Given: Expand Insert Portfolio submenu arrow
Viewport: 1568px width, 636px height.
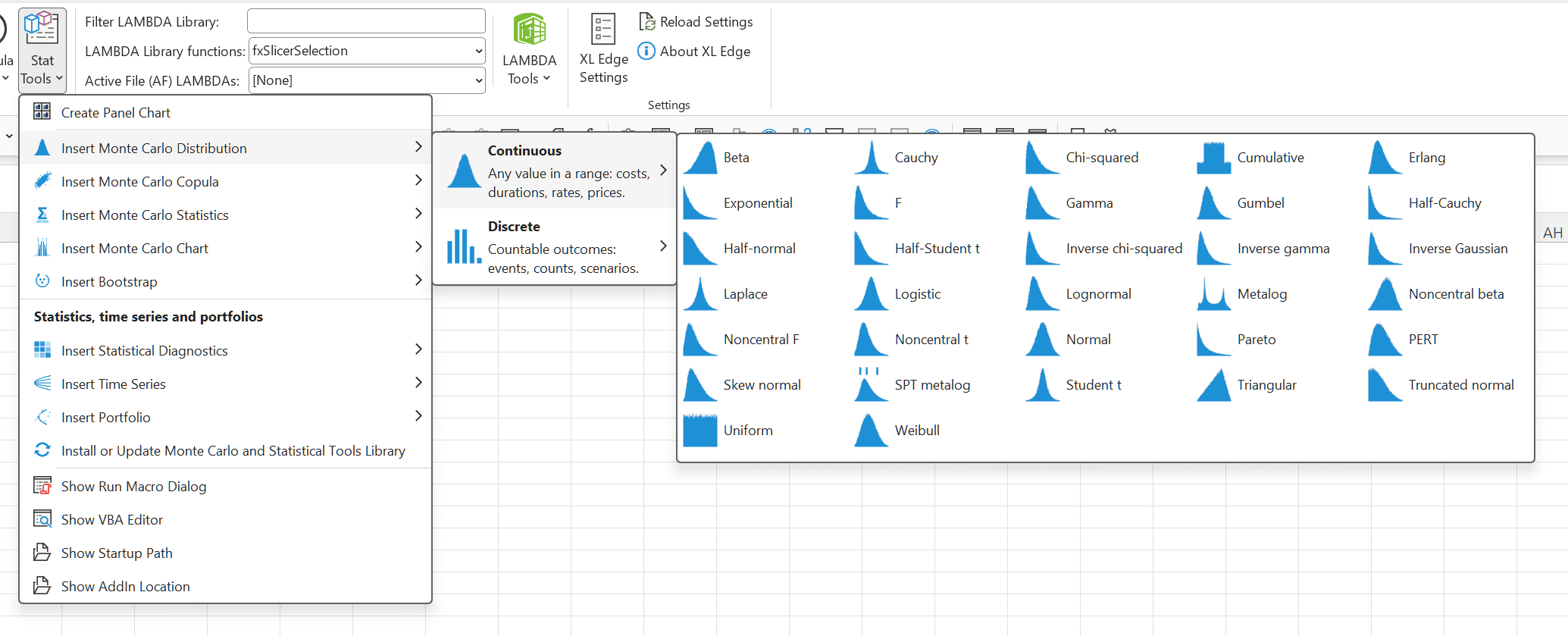Looking at the screenshot, I should tap(418, 416).
